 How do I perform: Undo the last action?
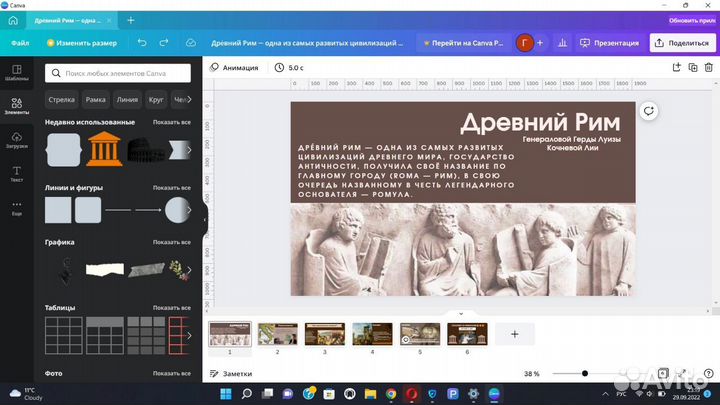[142, 43]
